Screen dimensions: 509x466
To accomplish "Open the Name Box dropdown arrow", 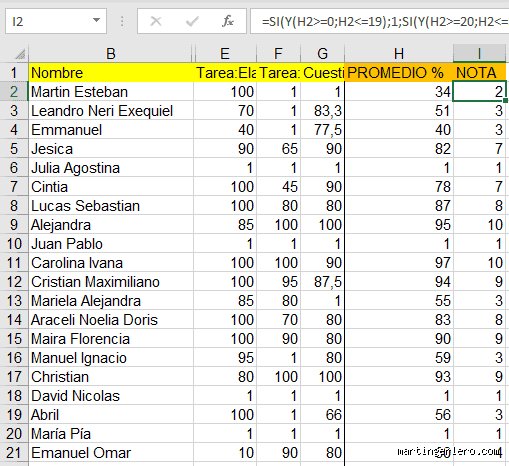I will [96, 20].
